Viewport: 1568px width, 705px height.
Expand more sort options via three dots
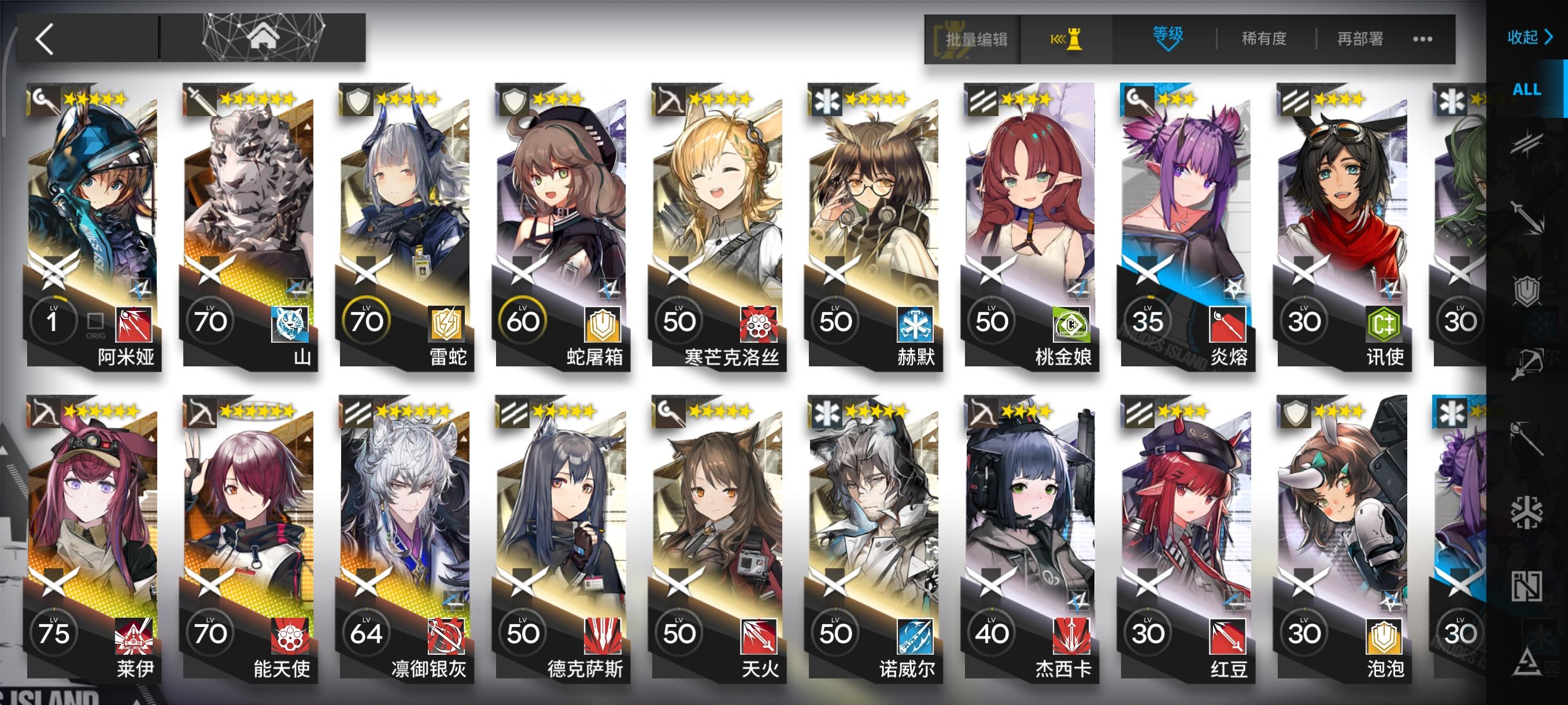[x=1422, y=39]
